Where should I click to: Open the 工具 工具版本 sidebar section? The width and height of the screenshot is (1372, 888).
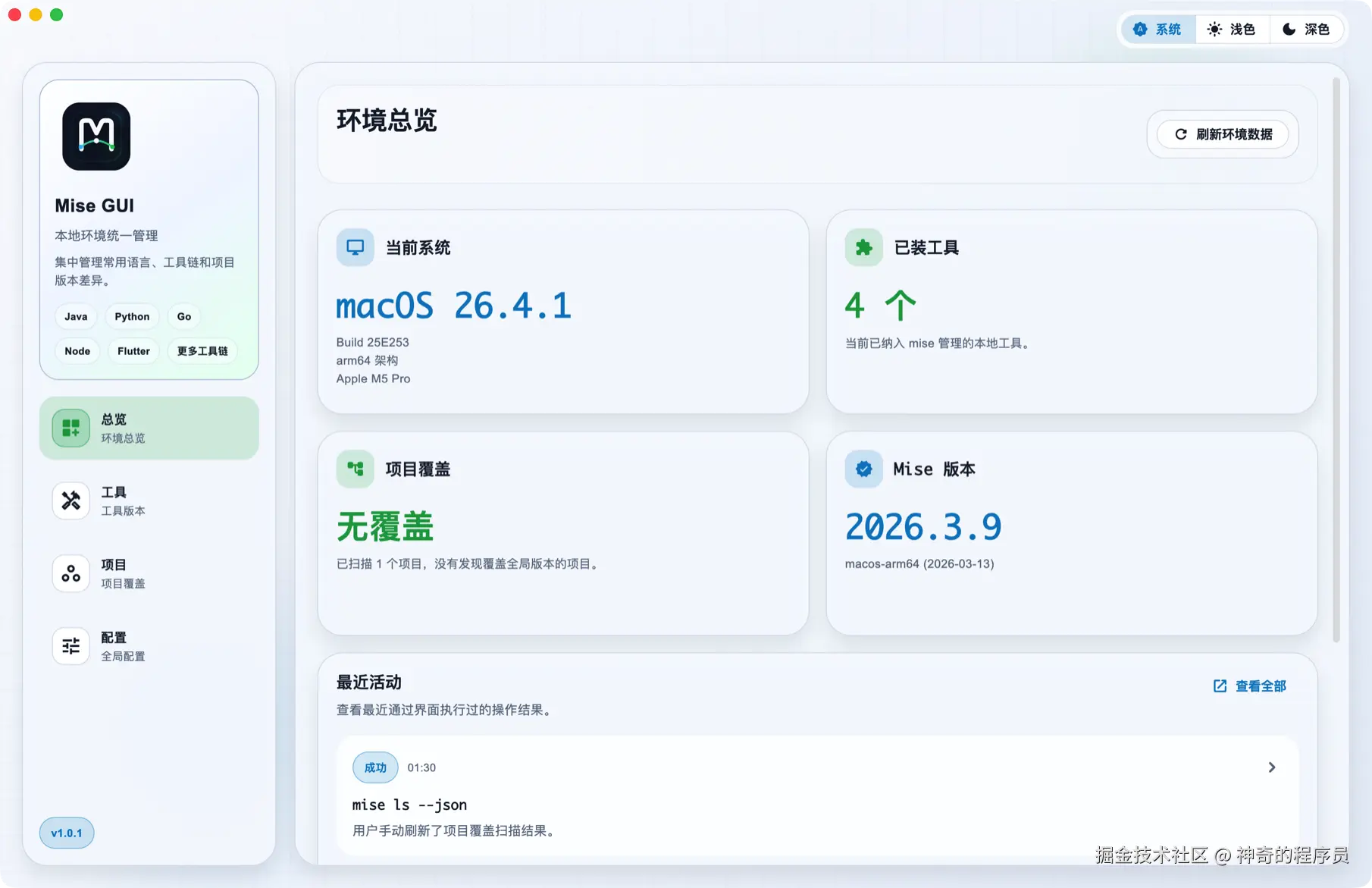(149, 500)
